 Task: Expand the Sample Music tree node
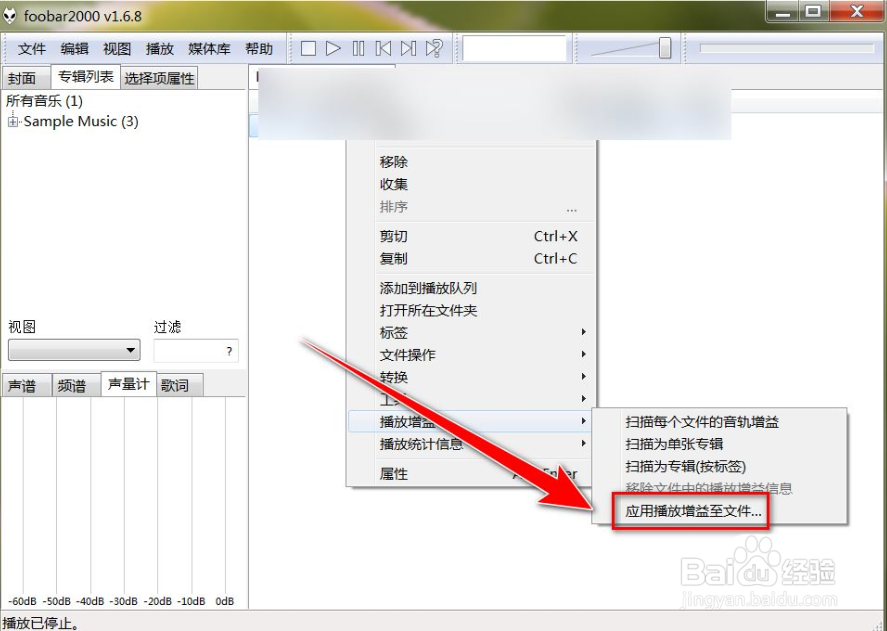pyautogui.click(x=13, y=122)
